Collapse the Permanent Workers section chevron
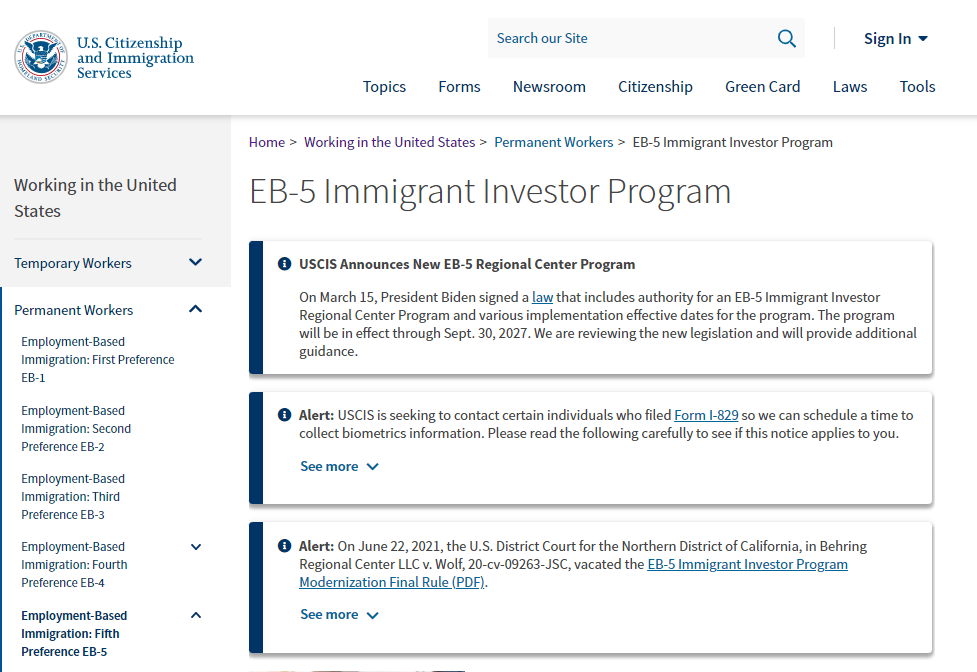 pos(196,309)
